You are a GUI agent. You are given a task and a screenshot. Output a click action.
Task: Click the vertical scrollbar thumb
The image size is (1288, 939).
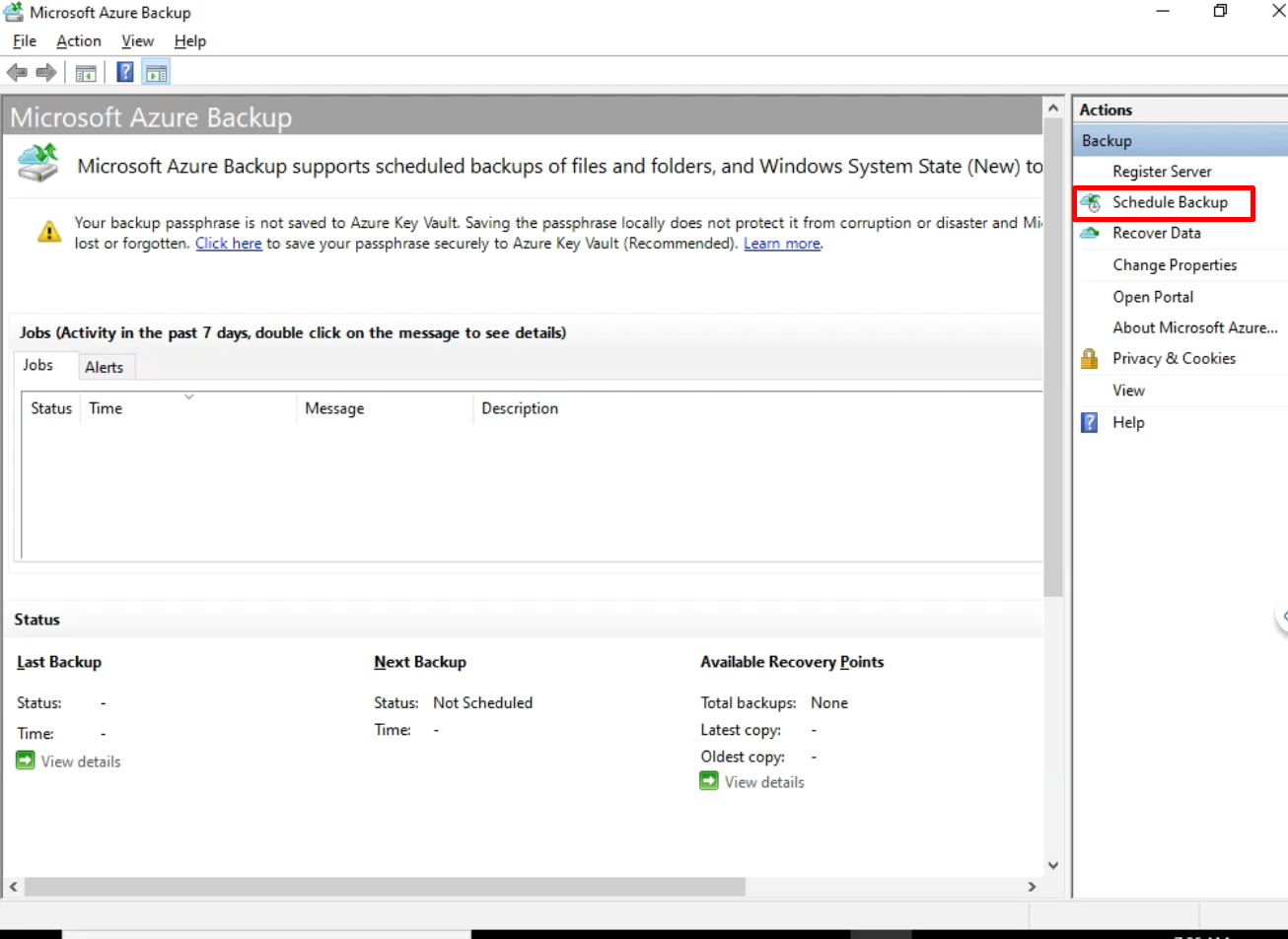click(1052, 357)
